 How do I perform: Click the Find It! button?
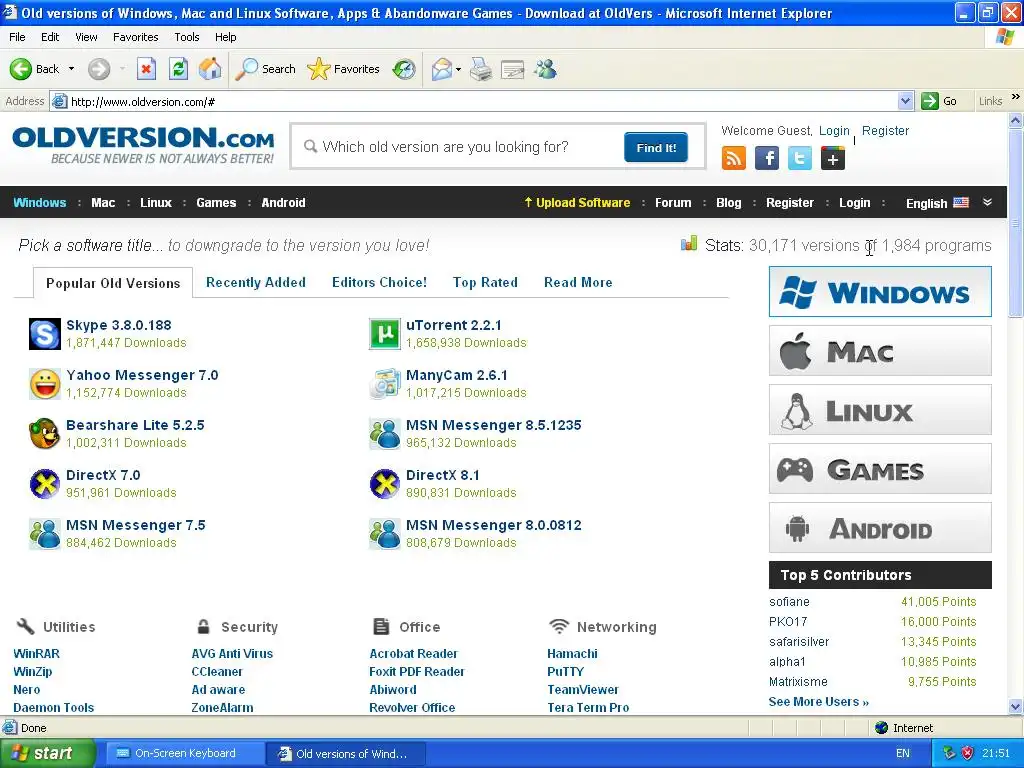tap(656, 148)
